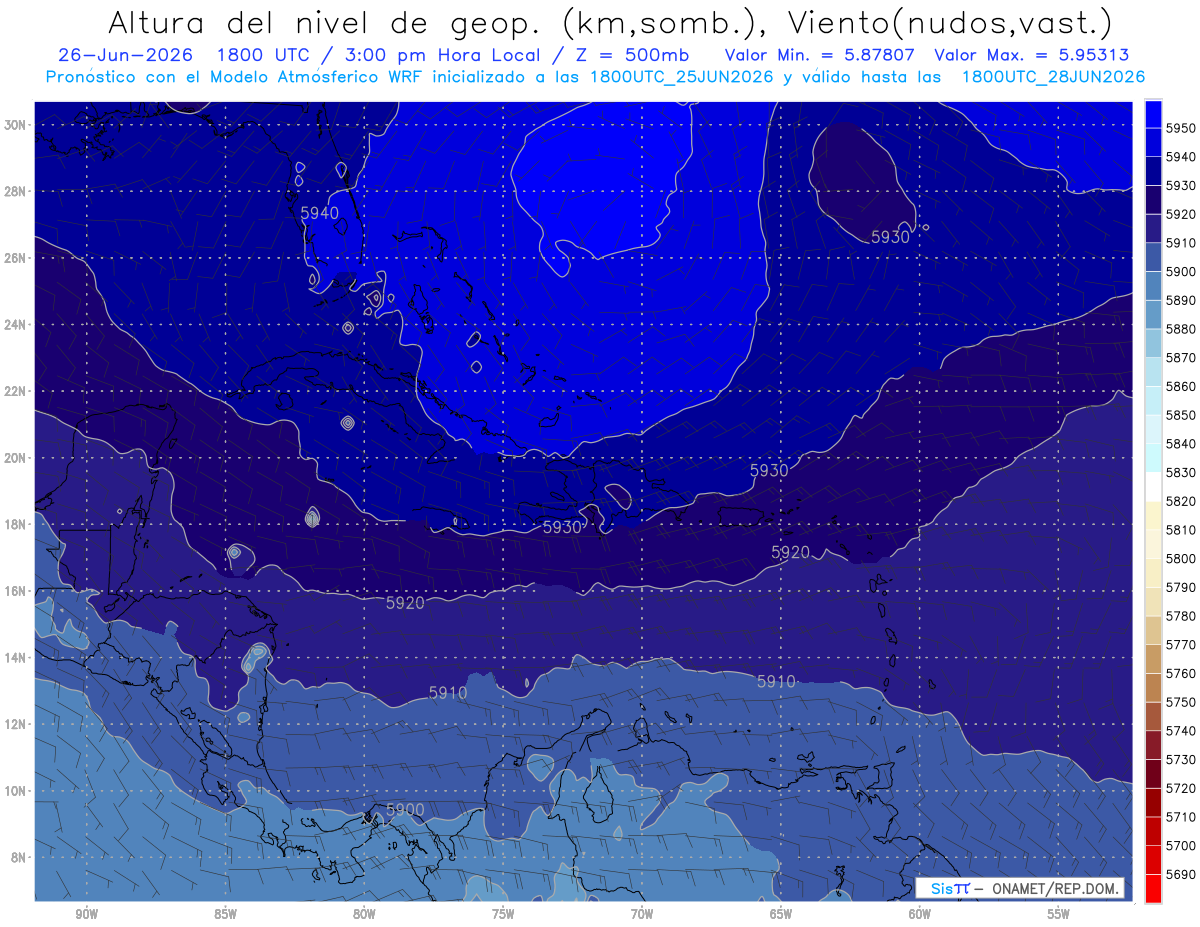Click the '5840' colorbar label

pos(1181,444)
